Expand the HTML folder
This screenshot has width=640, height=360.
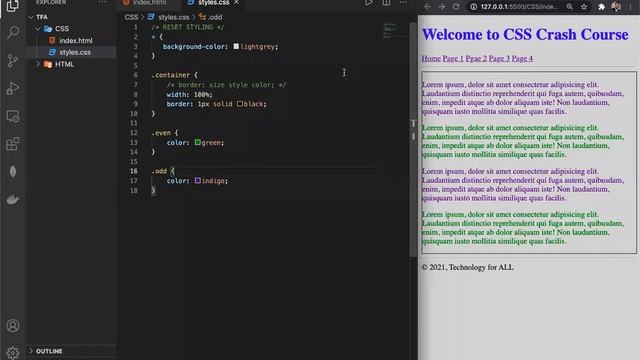pos(38,64)
